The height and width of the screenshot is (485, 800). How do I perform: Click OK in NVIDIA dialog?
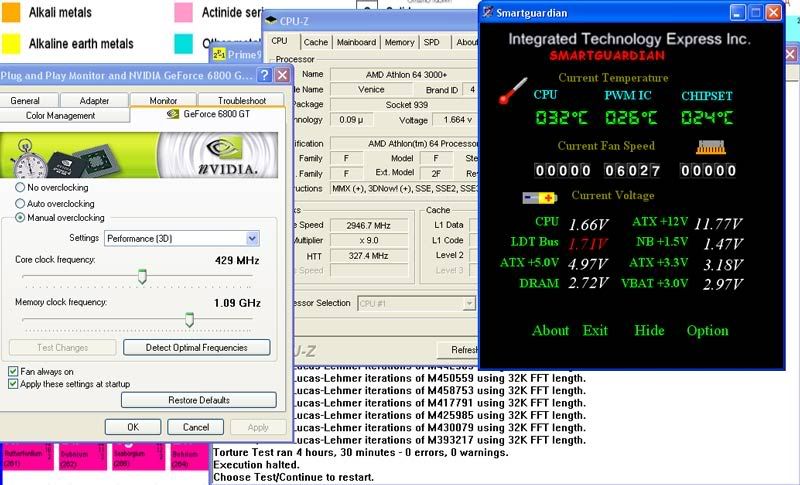click(x=133, y=427)
